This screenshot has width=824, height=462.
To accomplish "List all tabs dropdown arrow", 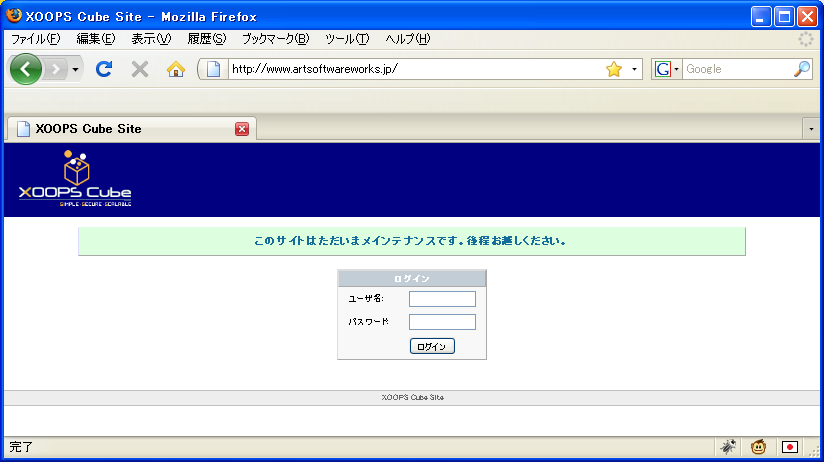I will [810, 129].
